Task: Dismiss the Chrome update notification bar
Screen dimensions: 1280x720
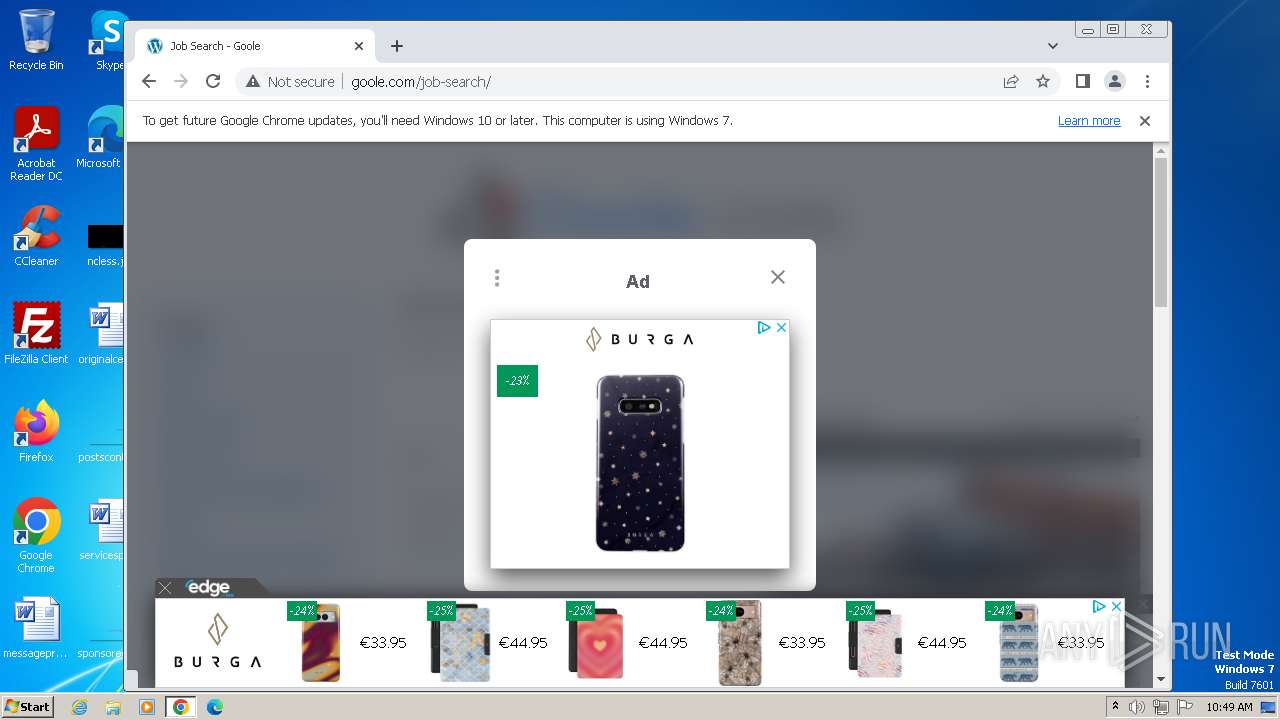Action: (1145, 121)
